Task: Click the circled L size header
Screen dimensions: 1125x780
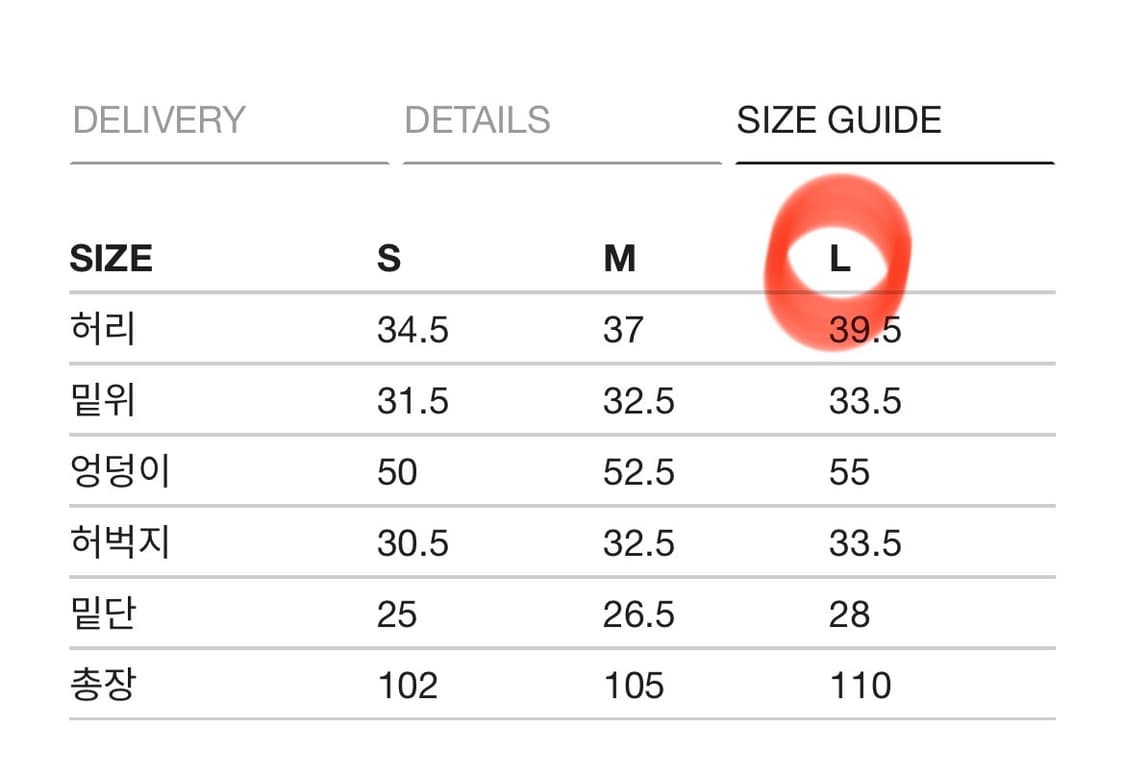Action: (x=840, y=260)
